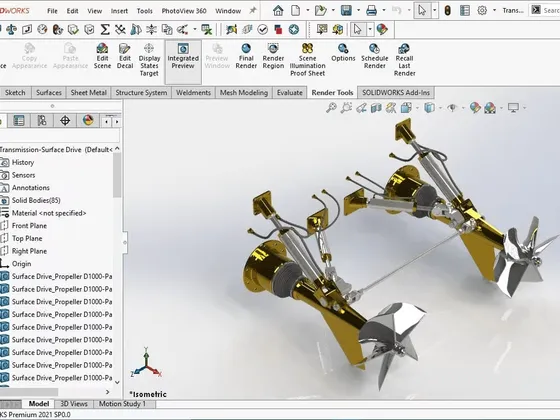
Task: Click the Edit Decal tool
Action: (x=125, y=56)
